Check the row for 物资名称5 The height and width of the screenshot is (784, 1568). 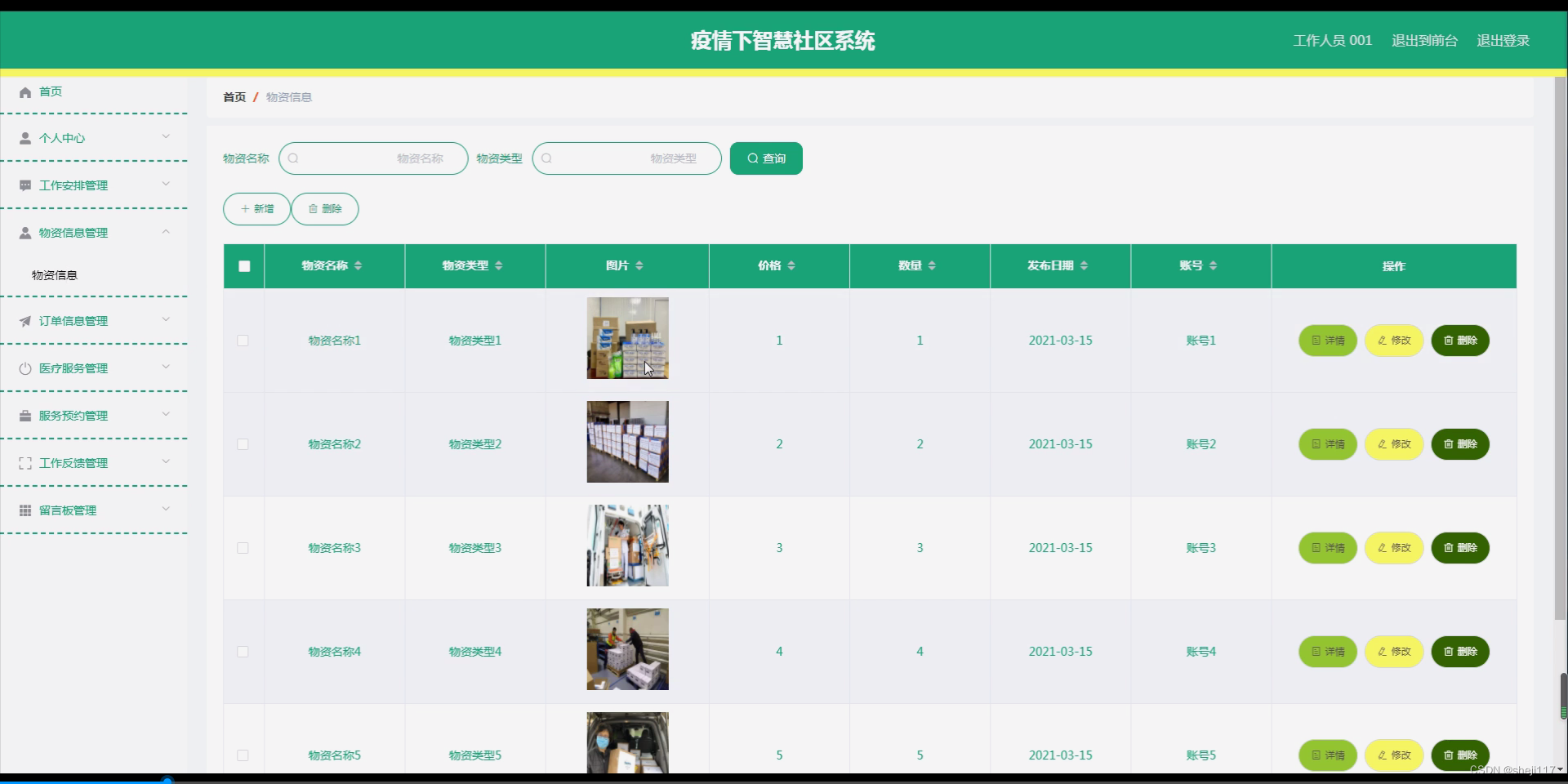(243, 755)
